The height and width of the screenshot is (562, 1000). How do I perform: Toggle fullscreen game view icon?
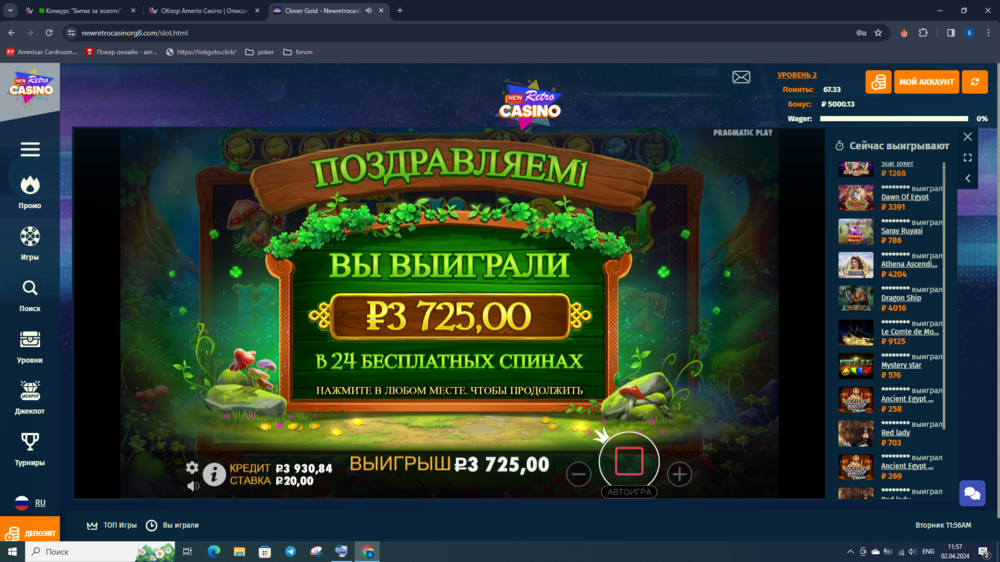tap(967, 158)
